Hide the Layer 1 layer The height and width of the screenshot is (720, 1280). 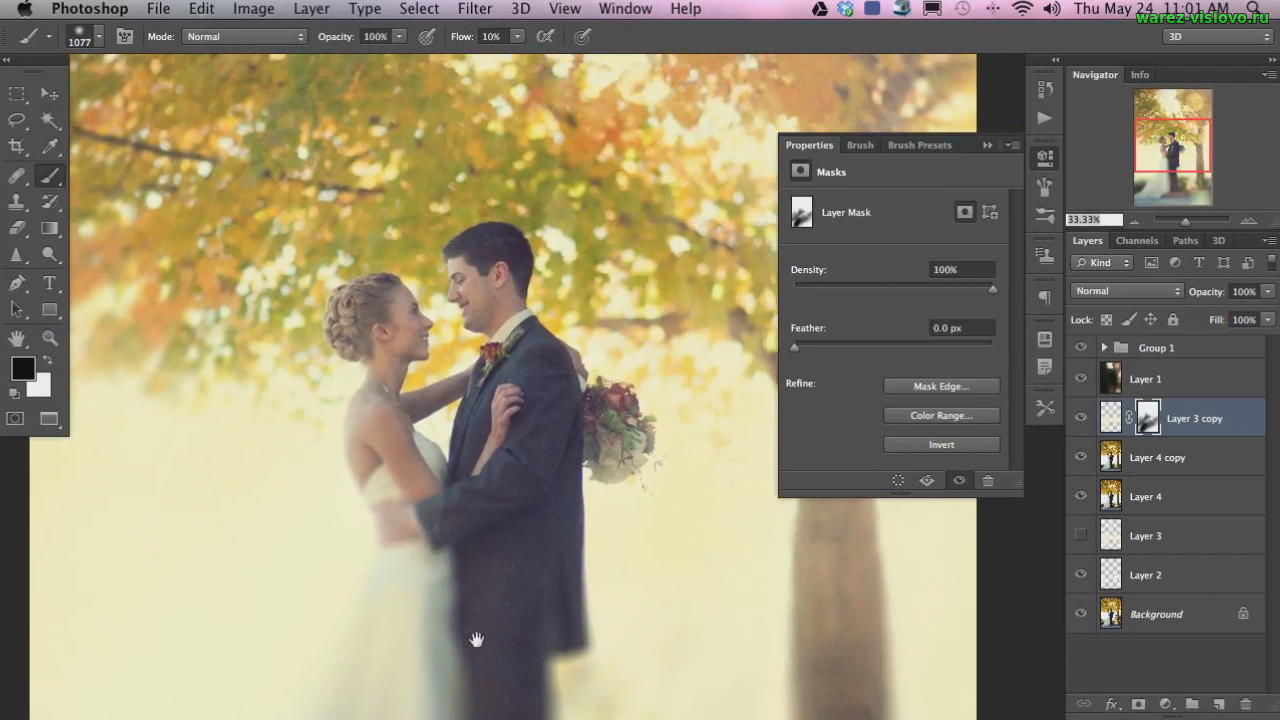coord(1080,379)
